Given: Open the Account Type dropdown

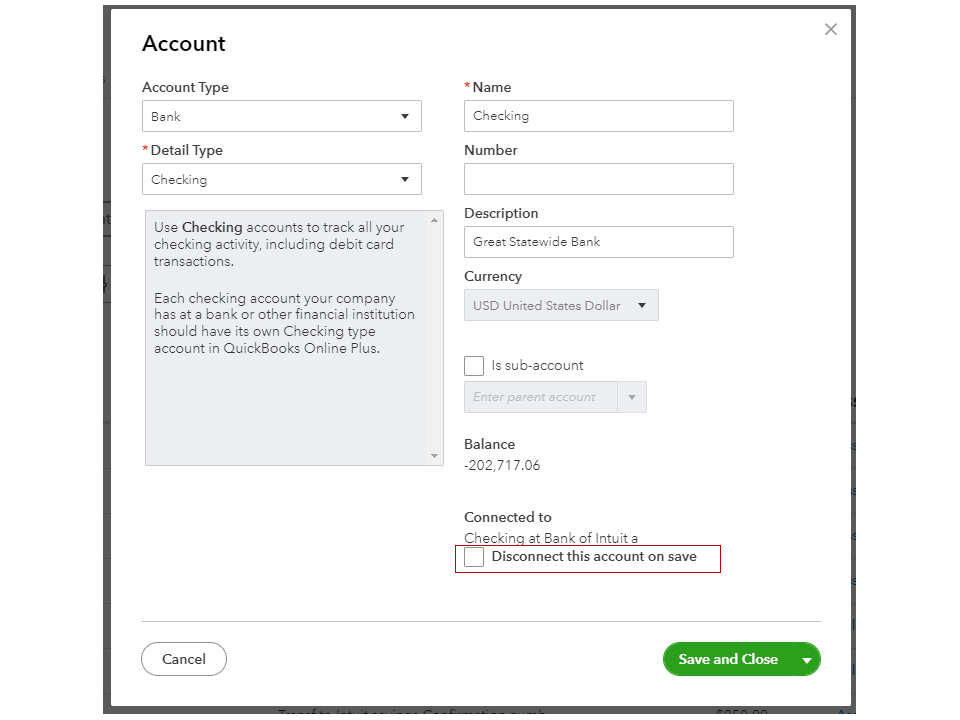Looking at the screenshot, I should (281, 116).
